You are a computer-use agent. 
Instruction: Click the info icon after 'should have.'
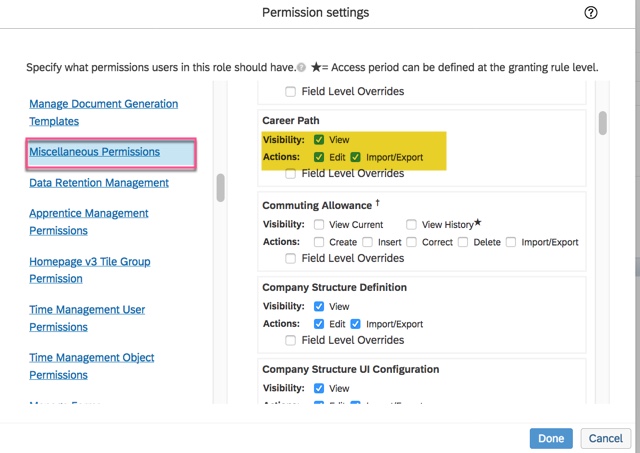click(x=301, y=68)
